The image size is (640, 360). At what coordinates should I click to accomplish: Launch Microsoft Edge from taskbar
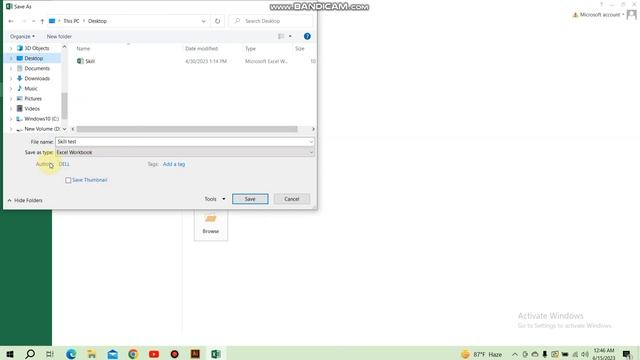(x=71, y=354)
